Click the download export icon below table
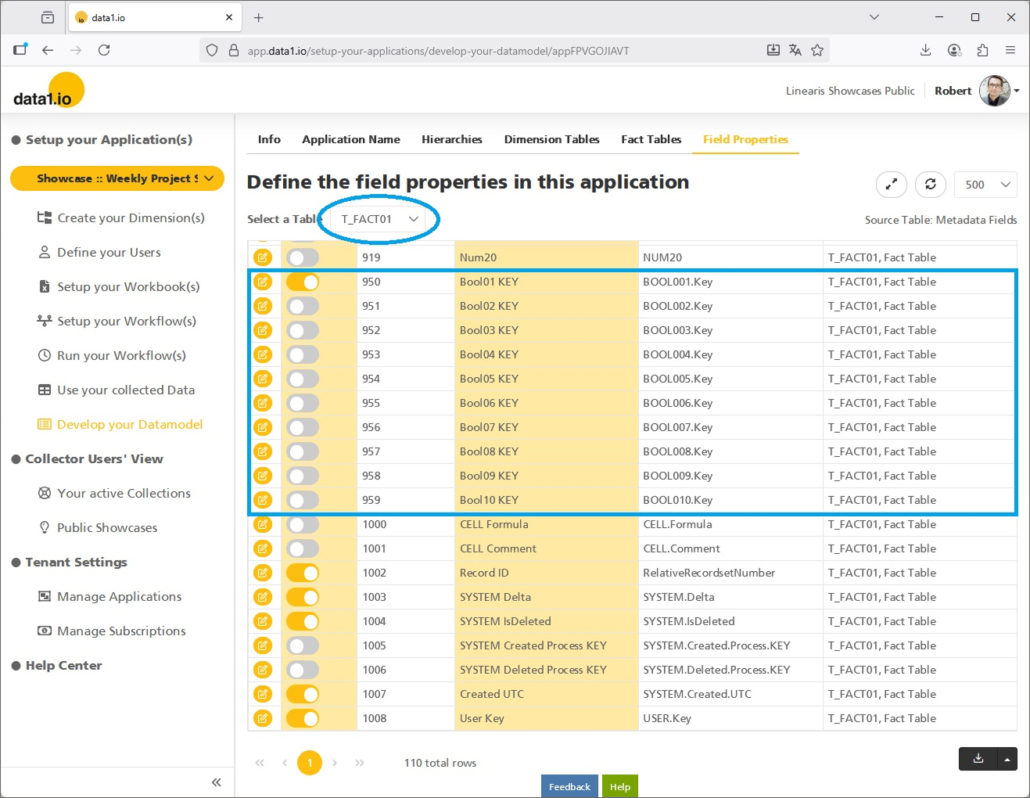Viewport: 1030px width, 798px height. (x=977, y=759)
